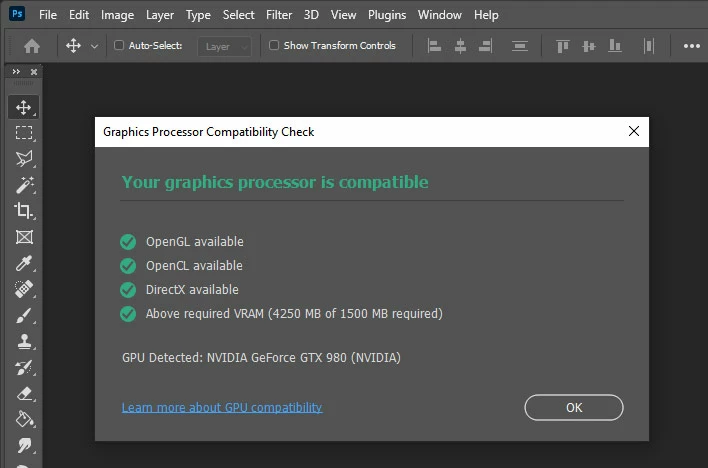Click the DirectX available checkmark icon
The width and height of the screenshot is (708, 468).
pos(128,290)
